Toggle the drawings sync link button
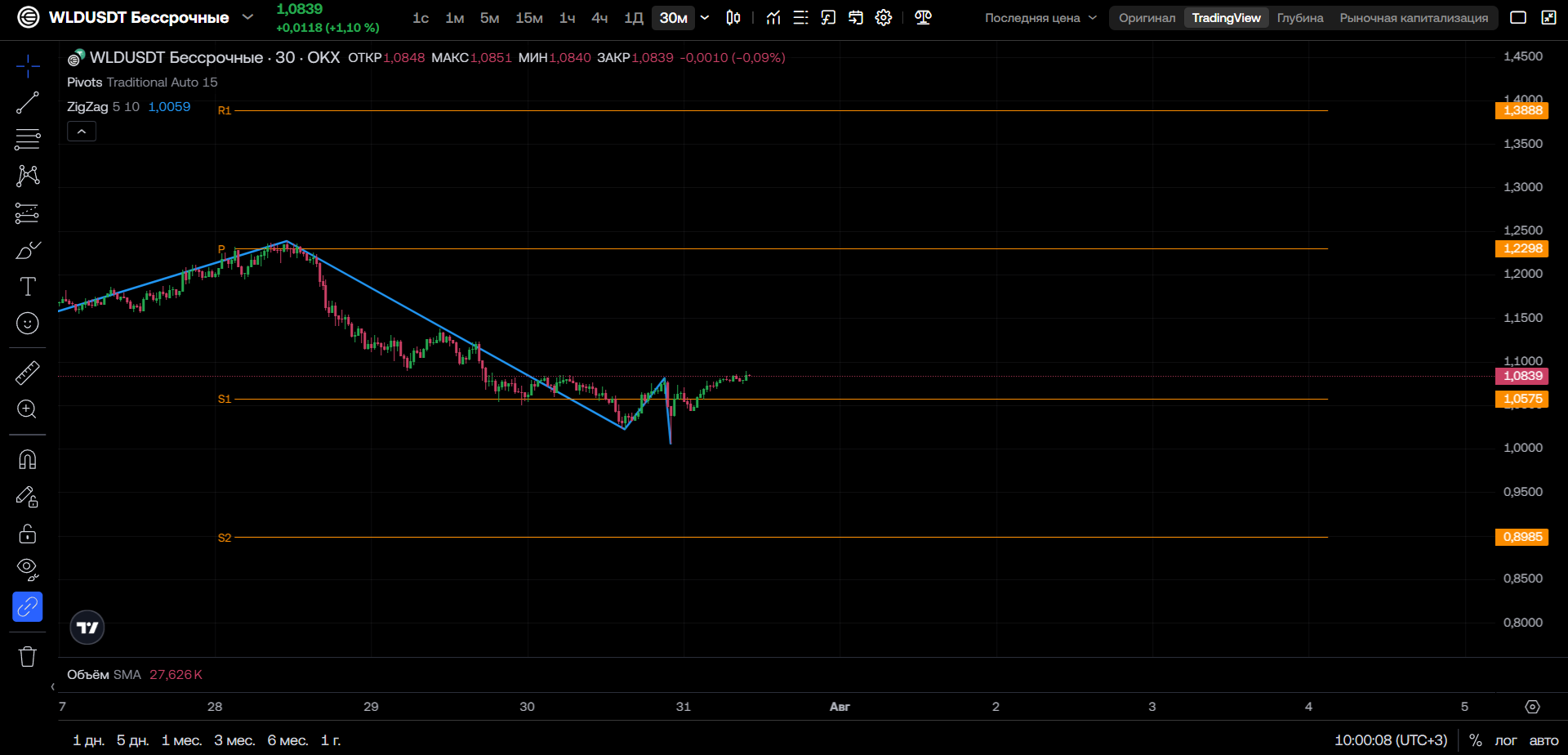The height and width of the screenshot is (755, 1568). 28,607
